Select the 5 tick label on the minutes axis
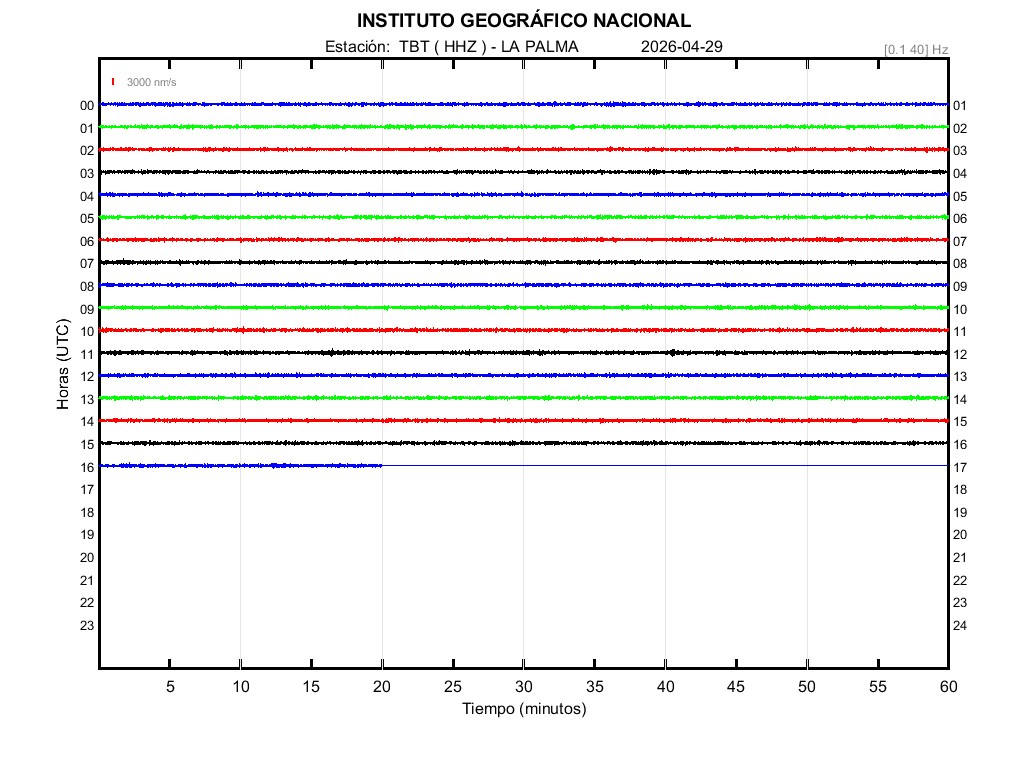The width and height of the screenshot is (1024, 768). [170, 686]
